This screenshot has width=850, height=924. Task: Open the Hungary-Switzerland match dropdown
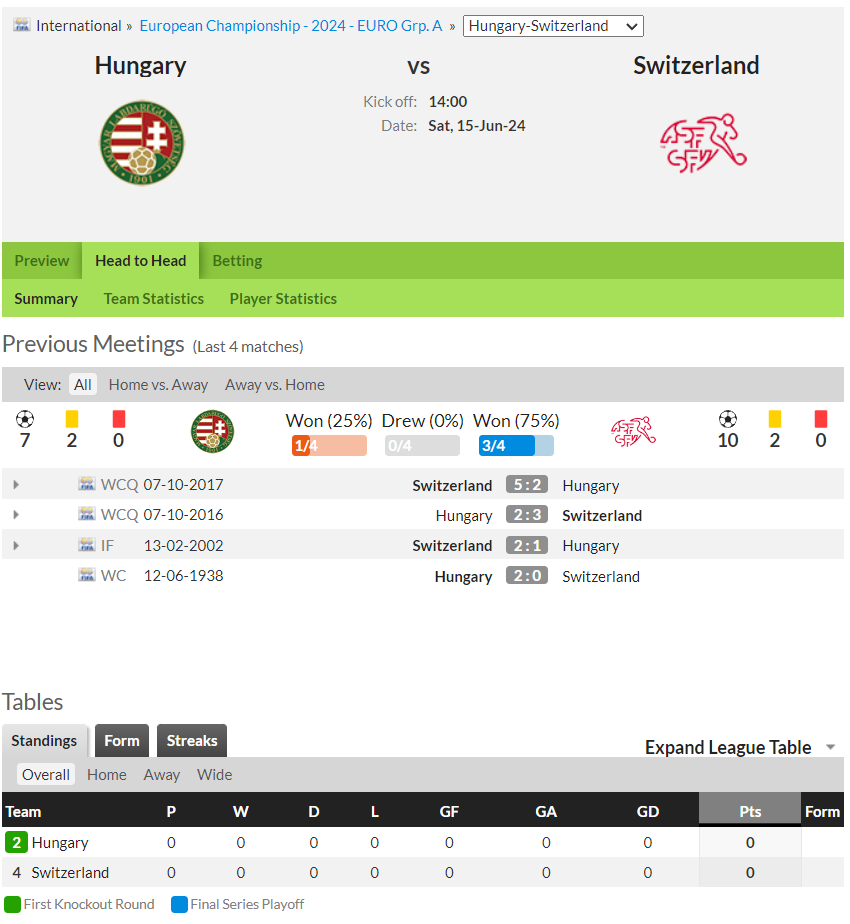pos(553,26)
